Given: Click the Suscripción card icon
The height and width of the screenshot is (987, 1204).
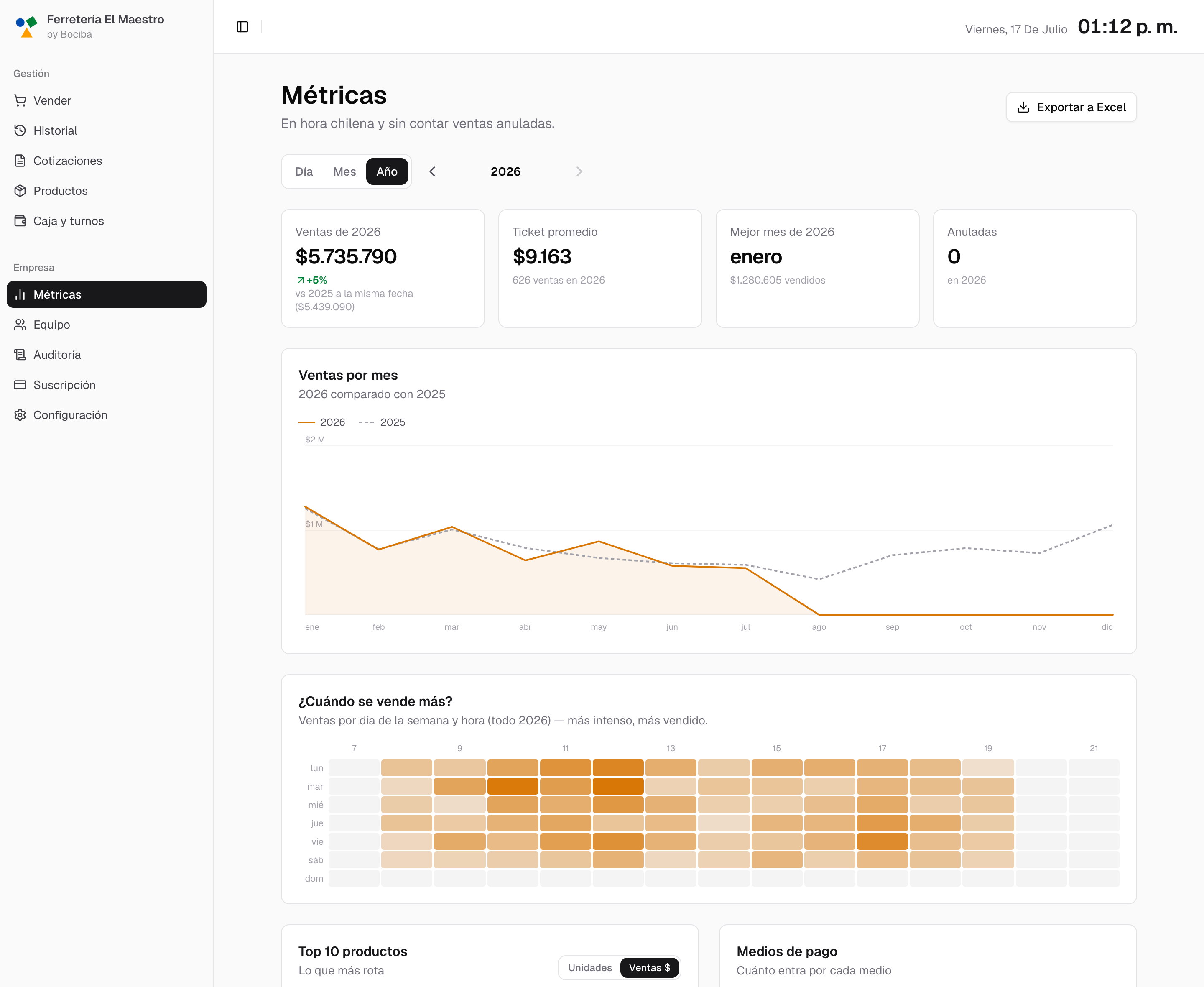Looking at the screenshot, I should coord(20,385).
